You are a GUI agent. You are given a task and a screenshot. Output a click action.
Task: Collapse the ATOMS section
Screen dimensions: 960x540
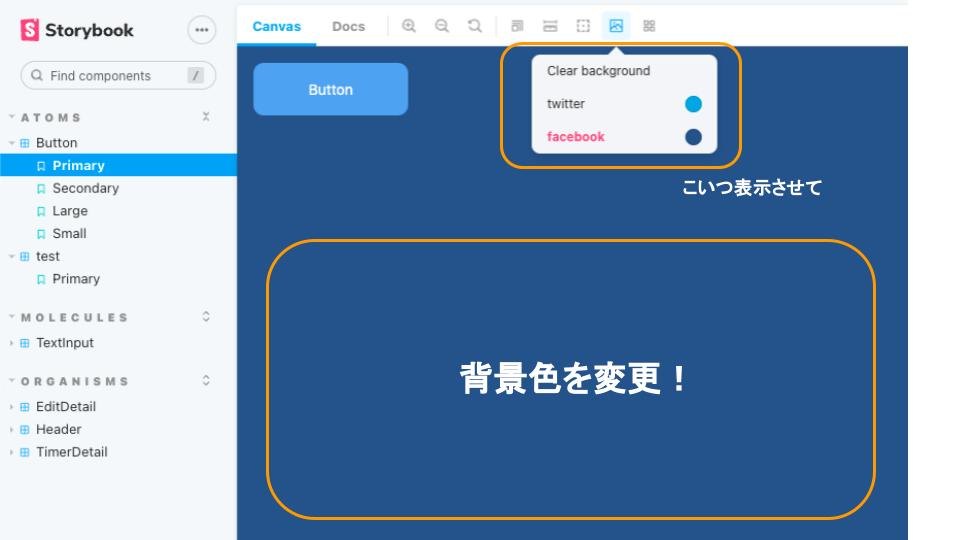point(11,116)
